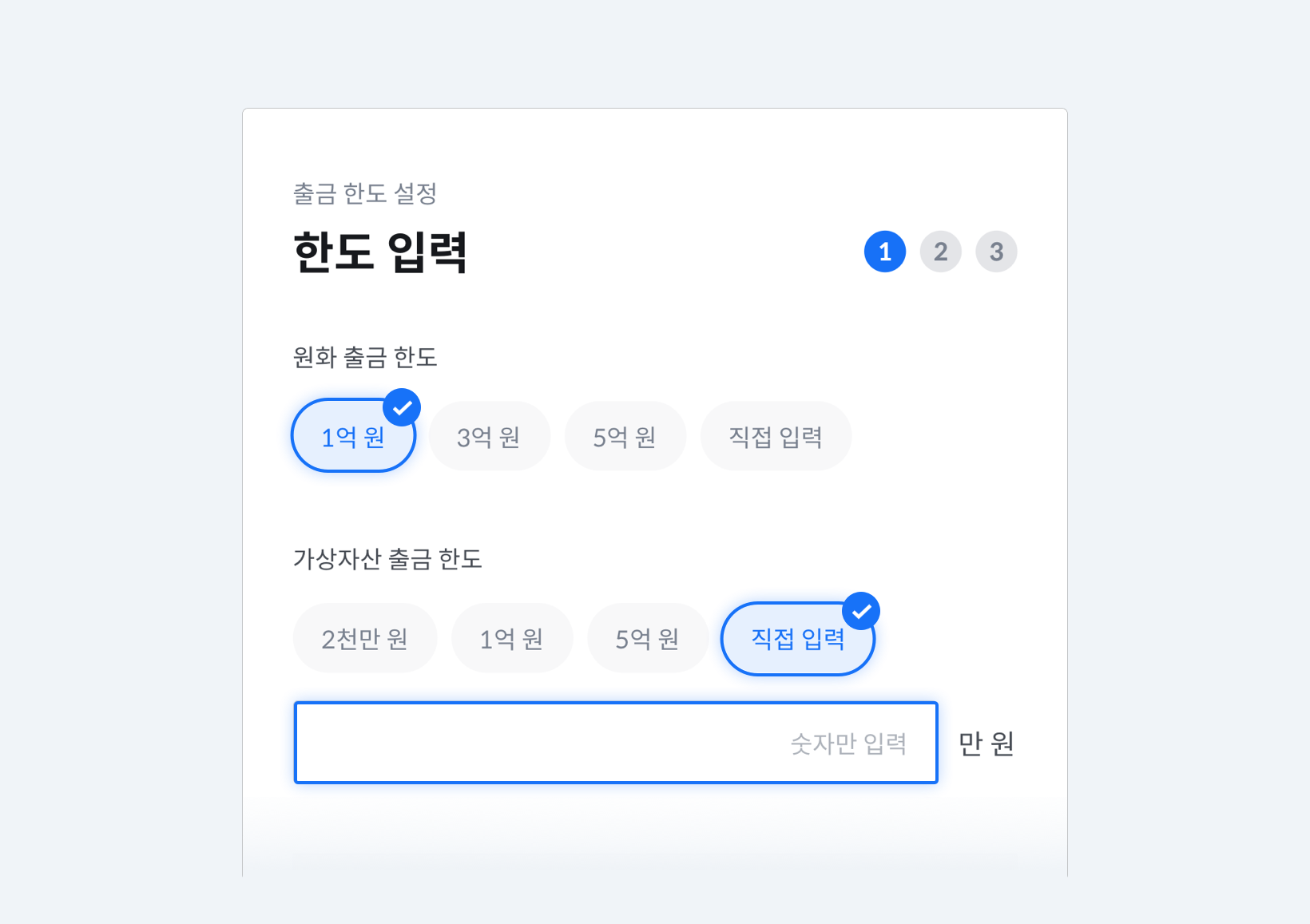This screenshot has width=1310, height=924.
Task: Click the checkmark badge on 직접 입력 chip
Action: point(862,610)
